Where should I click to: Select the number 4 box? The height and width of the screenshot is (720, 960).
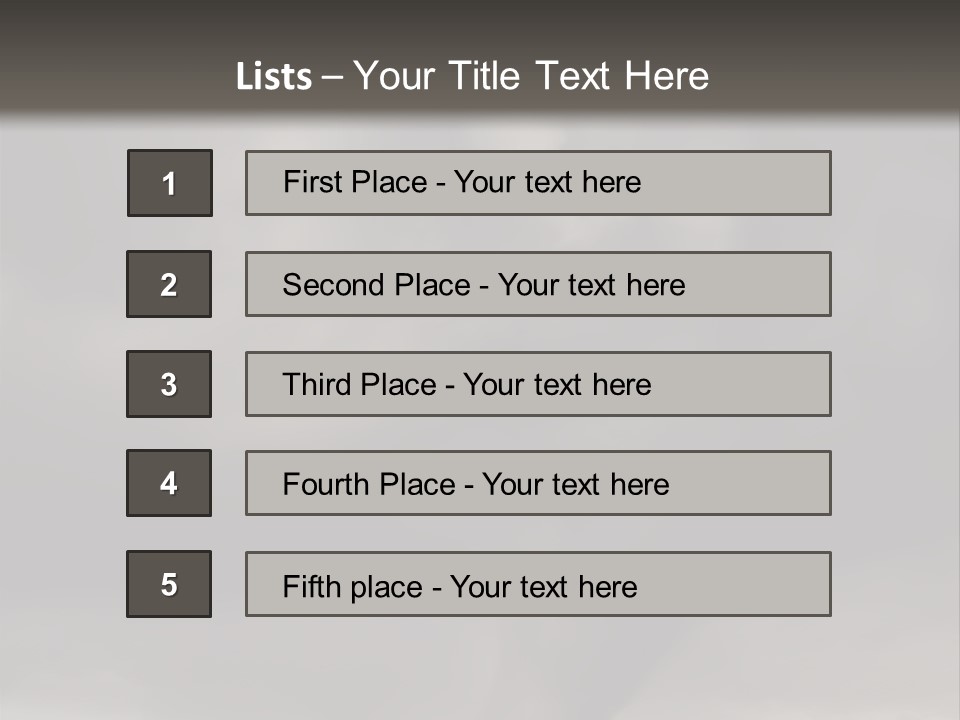169,483
